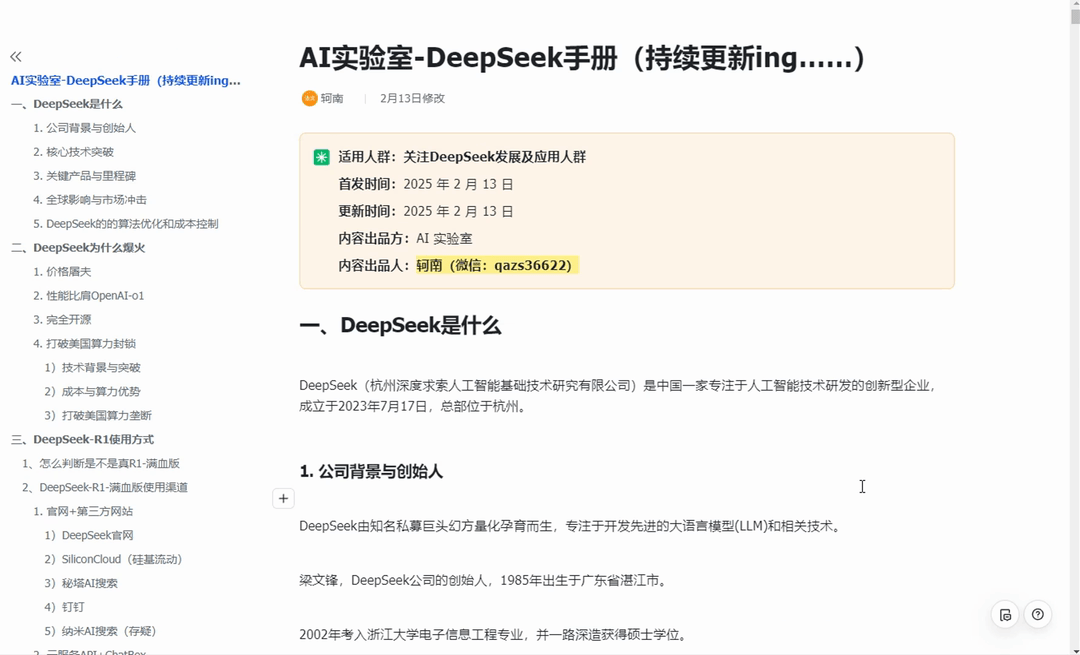Go to 2）SiliconCloud（硅基流动）outline entry
Screen dimensions: 1080x655
[113, 559]
